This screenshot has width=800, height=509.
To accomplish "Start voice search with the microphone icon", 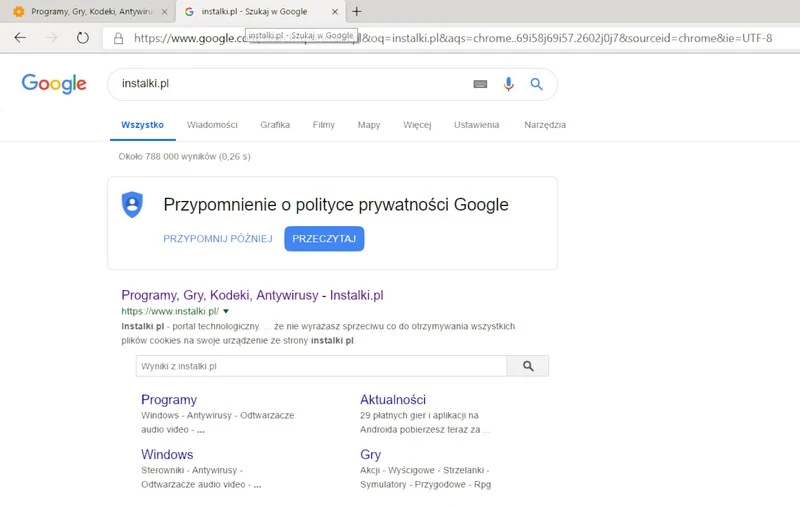I will (508, 84).
